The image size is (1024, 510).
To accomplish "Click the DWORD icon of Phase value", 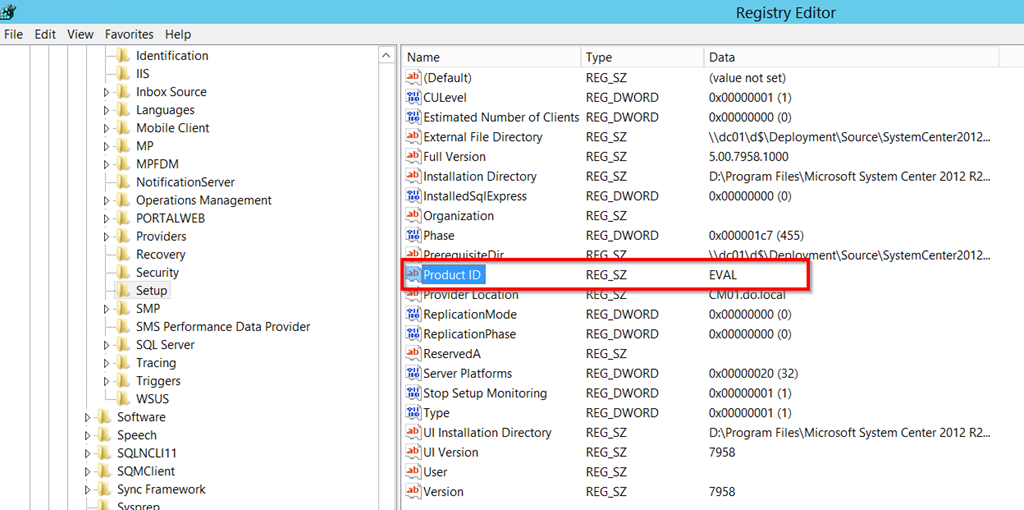I will pos(413,235).
